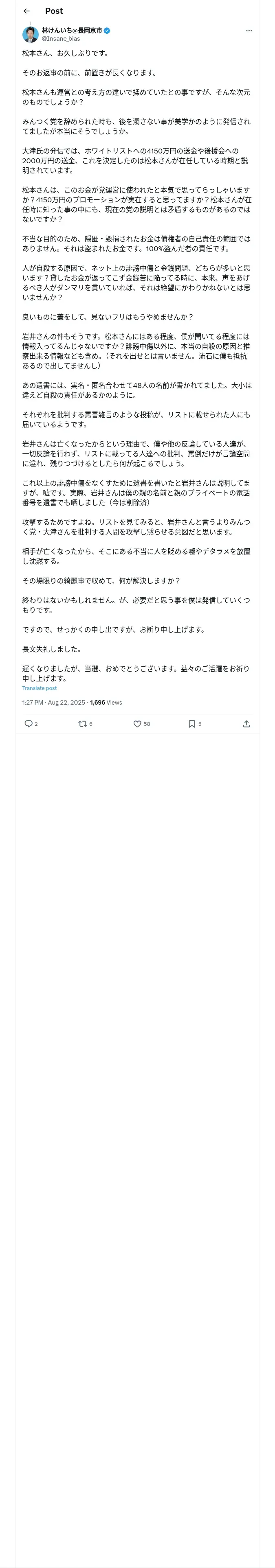Click the @Insane_bias handle

click(x=60, y=38)
